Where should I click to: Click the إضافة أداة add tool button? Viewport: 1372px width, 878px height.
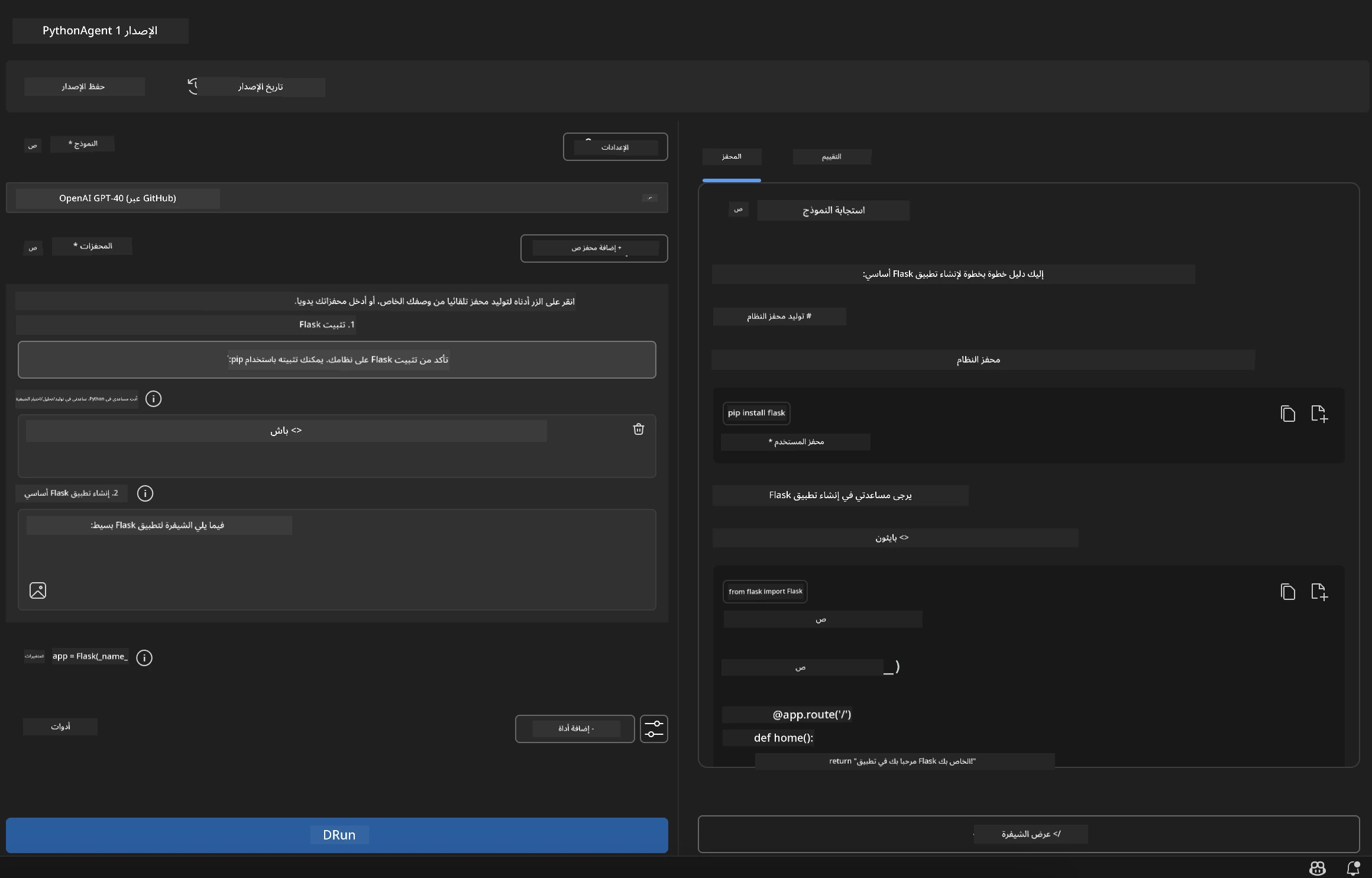[x=575, y=729]
